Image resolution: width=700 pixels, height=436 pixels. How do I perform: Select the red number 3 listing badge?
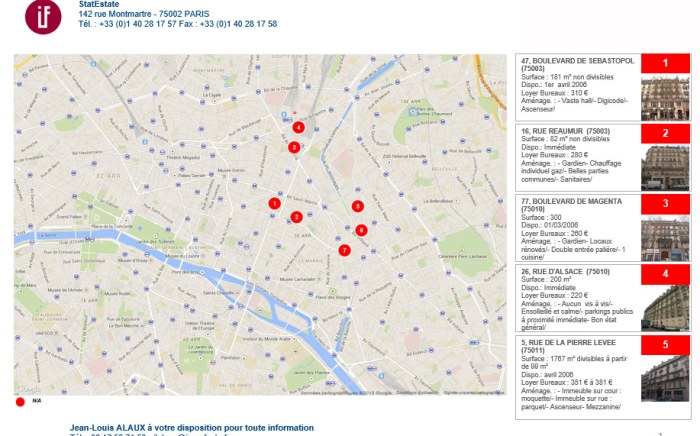point(665,204)
